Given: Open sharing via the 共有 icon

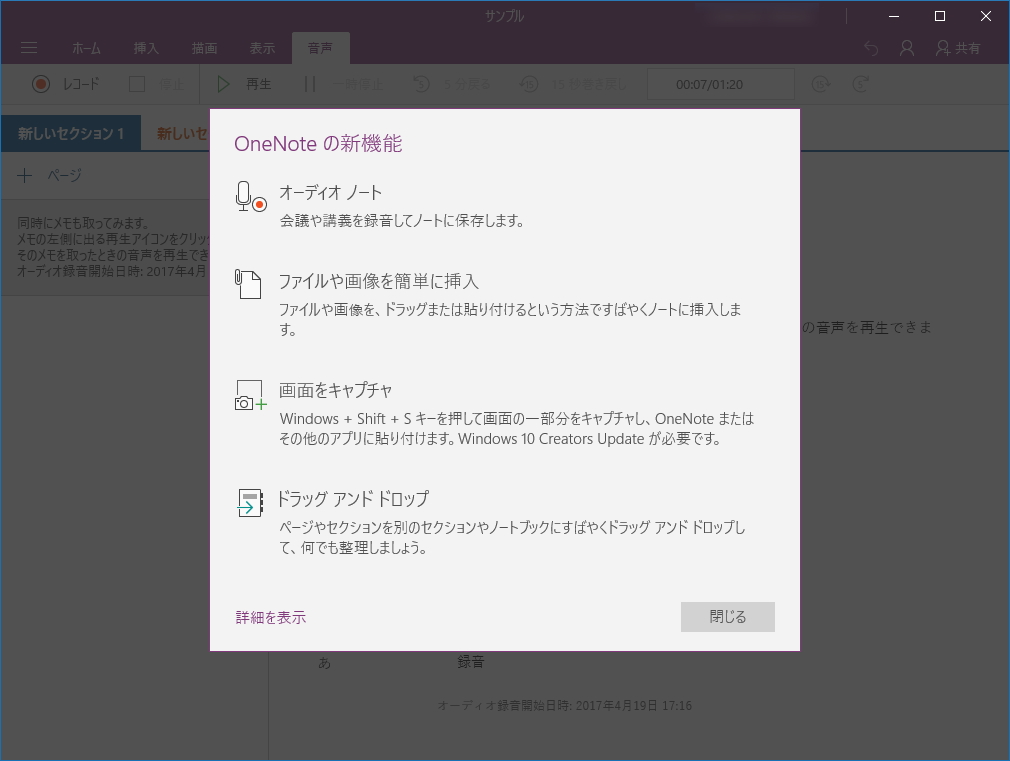Looking at the screenshot, I should pos(944,47).
